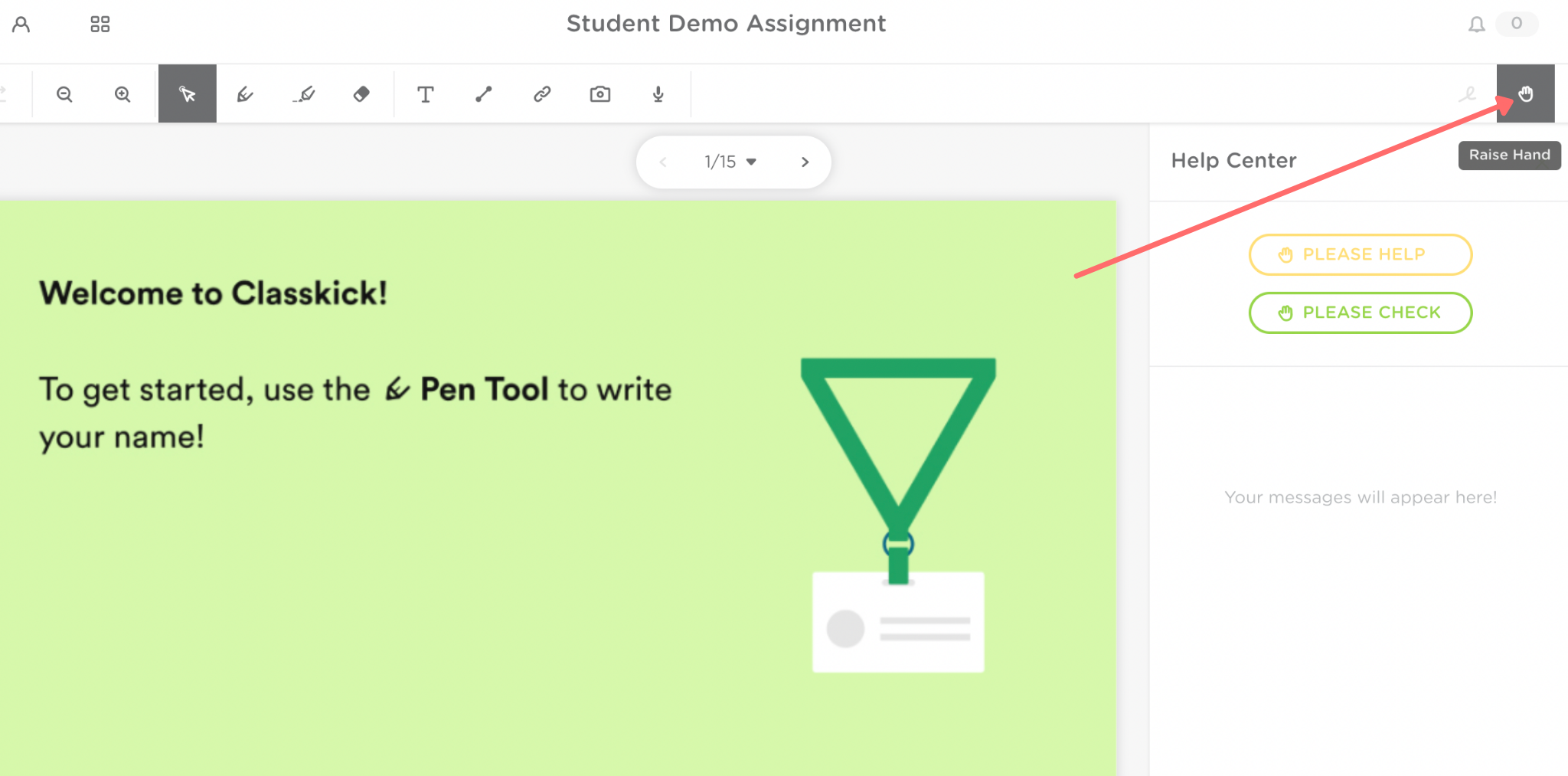The image size is (1568, 776).
Task: Open the assignments grid view icon
Action: (100, 25)
